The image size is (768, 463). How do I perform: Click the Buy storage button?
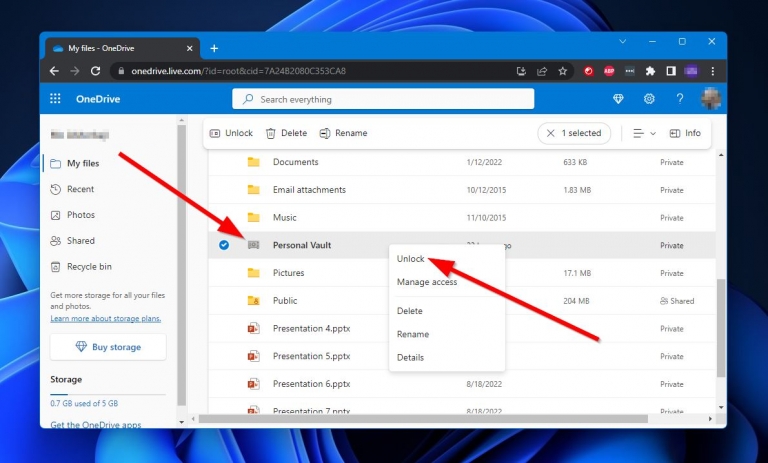pos(108,347)
